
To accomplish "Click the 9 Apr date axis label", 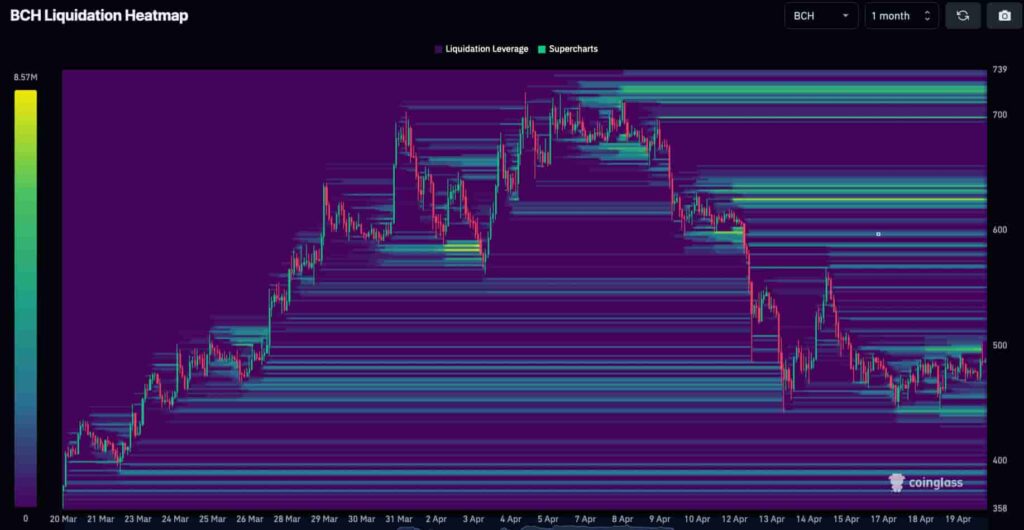I will pos(660,520).
